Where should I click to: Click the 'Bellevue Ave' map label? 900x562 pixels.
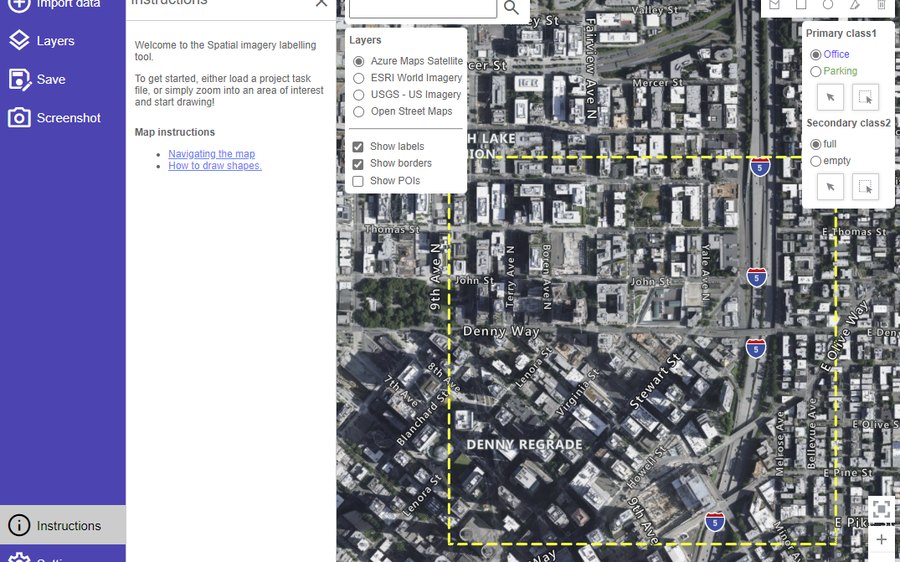(812, 433)
